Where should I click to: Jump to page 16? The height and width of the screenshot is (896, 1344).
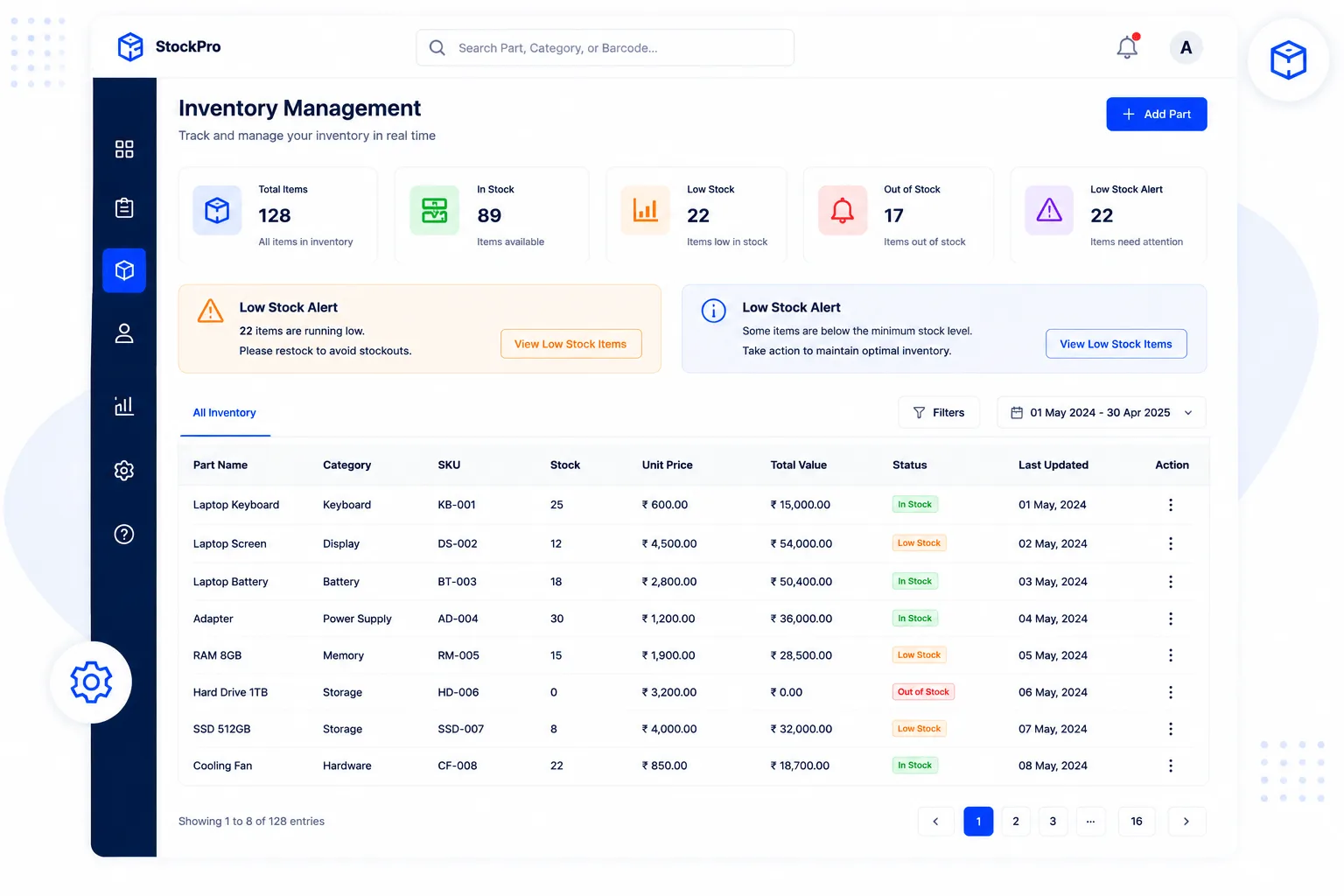[1137, 821]
